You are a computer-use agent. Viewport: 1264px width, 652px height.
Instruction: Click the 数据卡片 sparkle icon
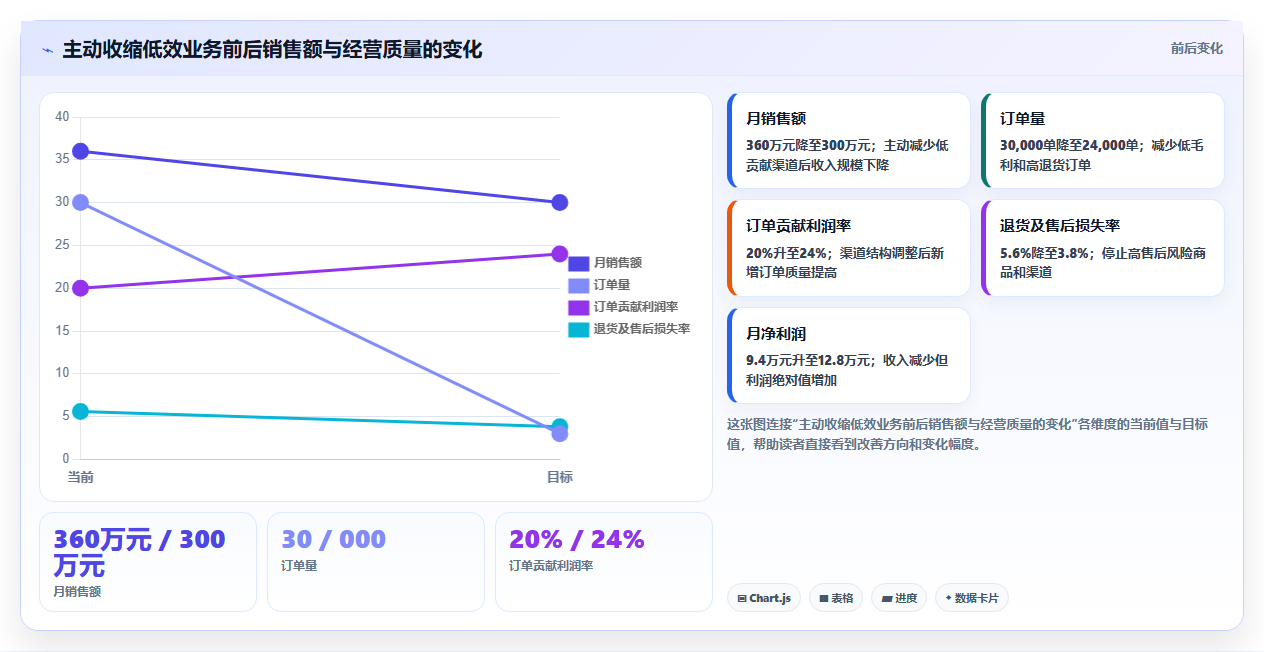(x=948, y=598)
